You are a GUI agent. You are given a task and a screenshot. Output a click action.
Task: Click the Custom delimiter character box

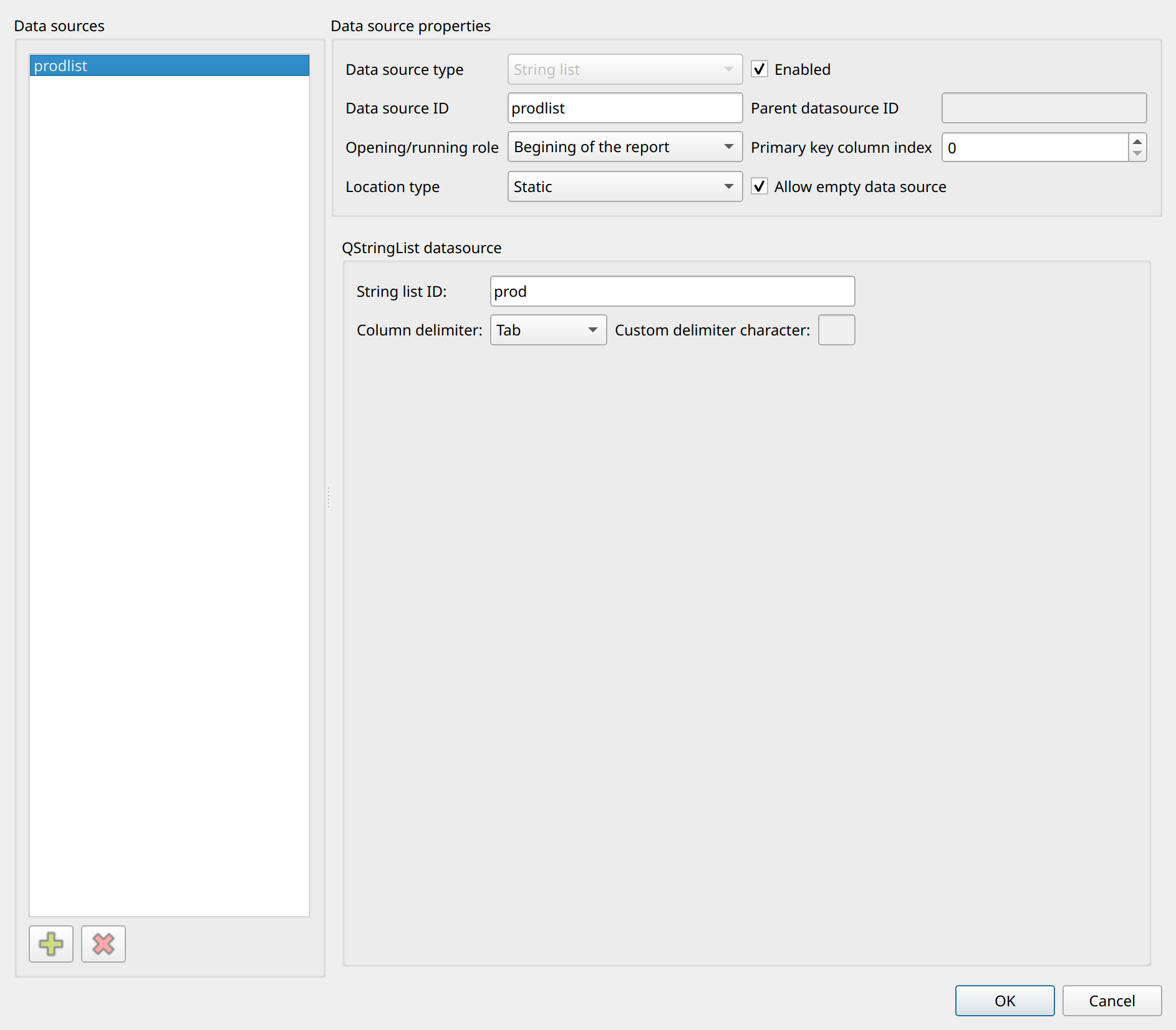[836, 330]
